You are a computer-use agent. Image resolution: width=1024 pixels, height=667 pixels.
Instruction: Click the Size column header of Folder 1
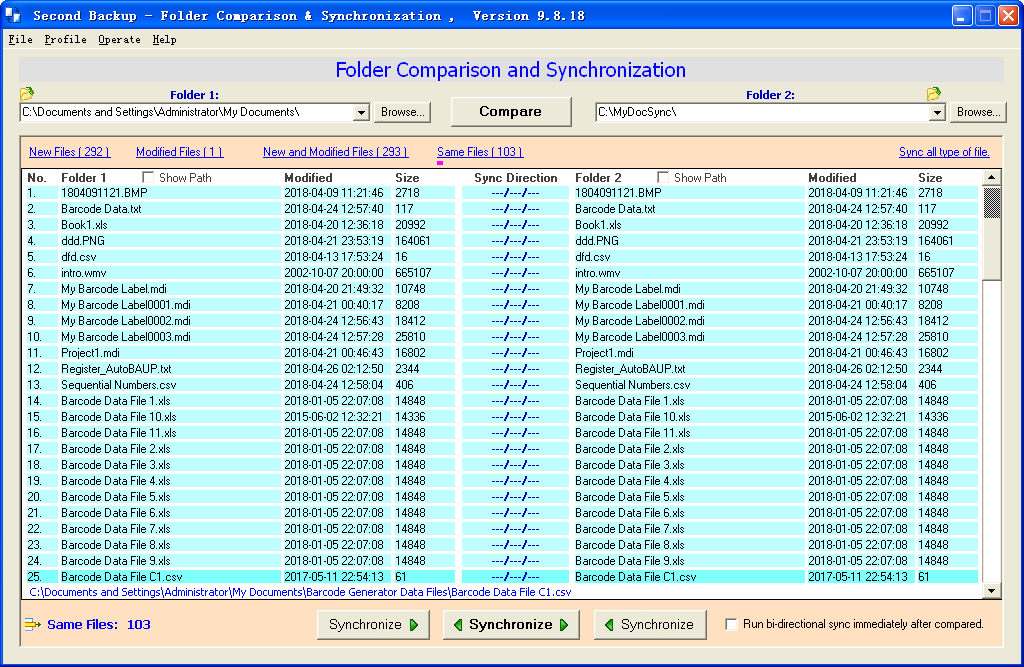pos(407,178)
